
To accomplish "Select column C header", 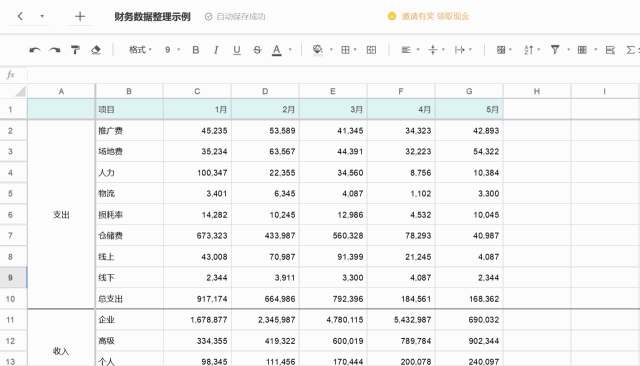I will [197, 91].
